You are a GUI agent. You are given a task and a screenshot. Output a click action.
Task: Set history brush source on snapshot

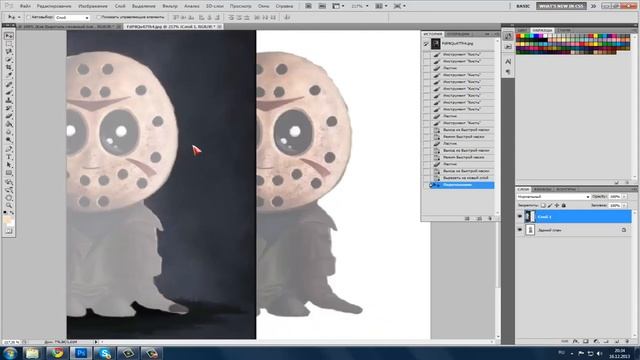[427, 43]
